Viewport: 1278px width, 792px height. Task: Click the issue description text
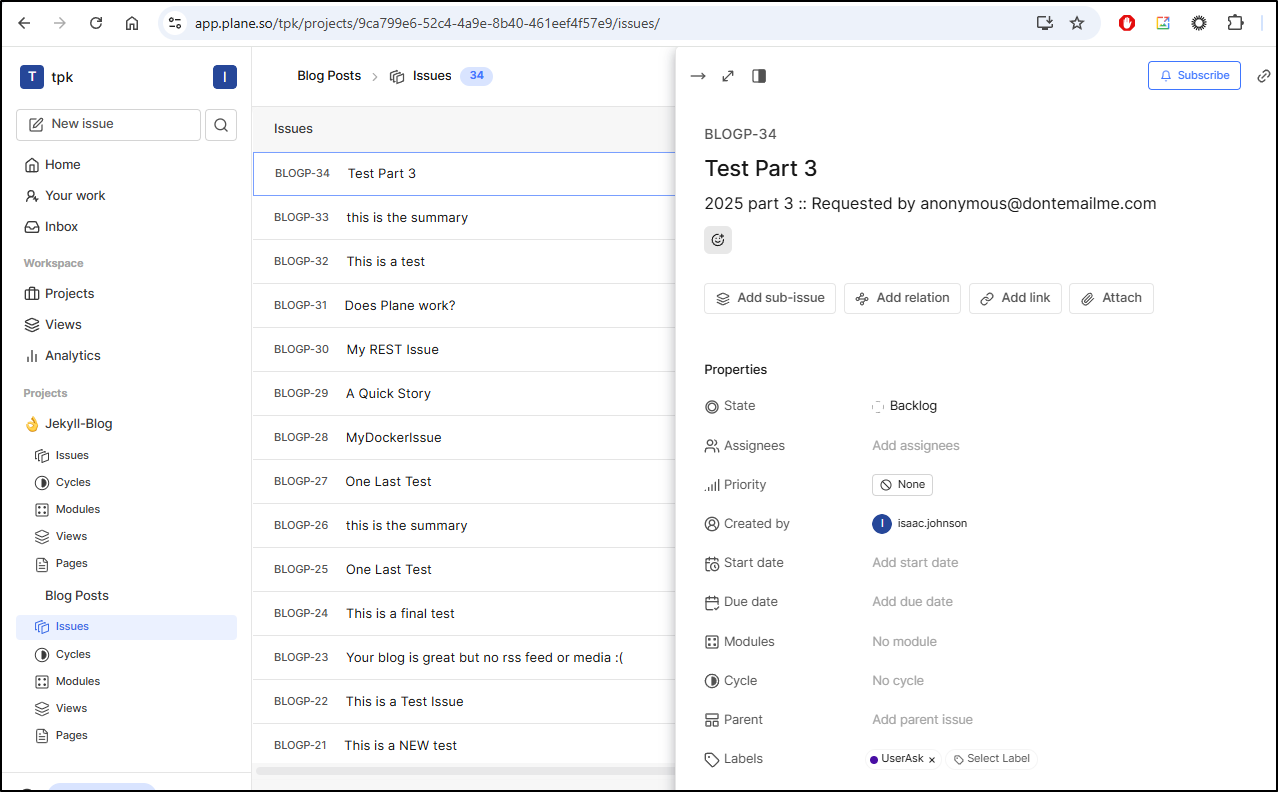pyautogui.click(x=930, y=204)
